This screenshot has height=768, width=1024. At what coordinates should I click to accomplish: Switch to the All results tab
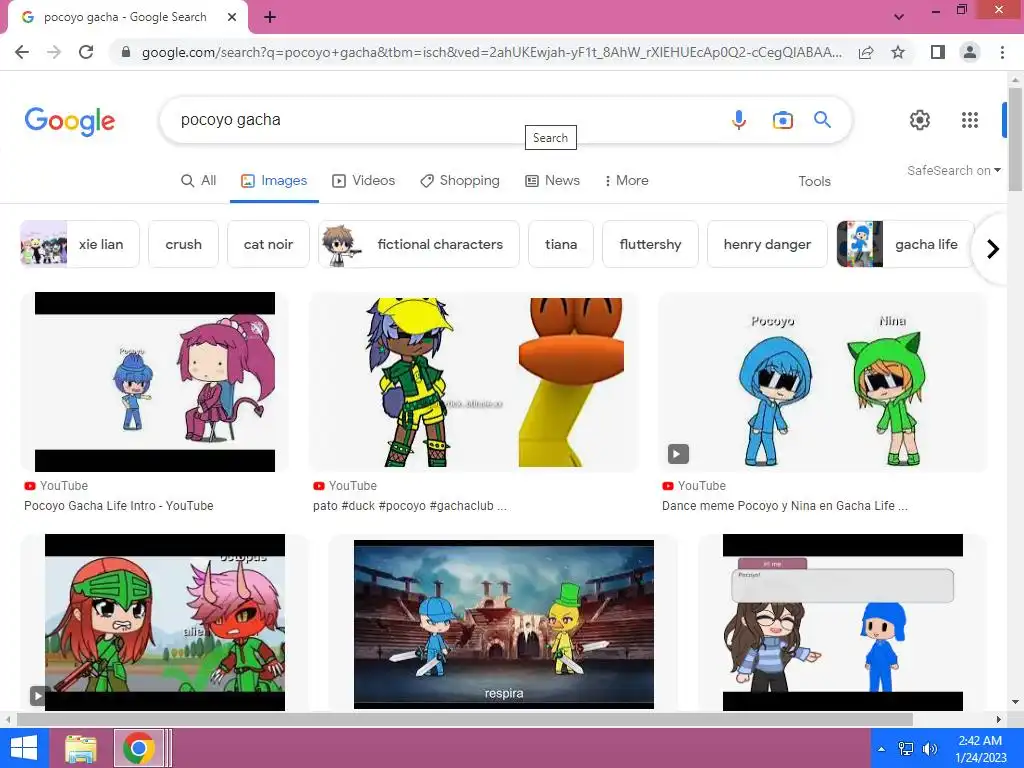coord(199,181)
